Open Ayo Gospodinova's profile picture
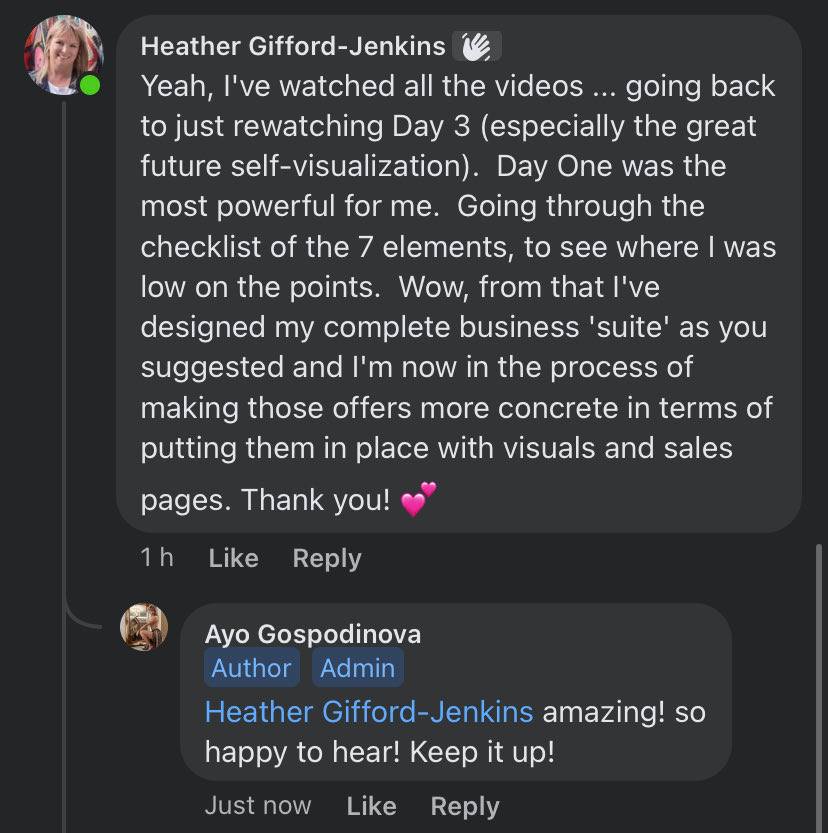Viewport: 828px width, 833px height. [144, 627]
